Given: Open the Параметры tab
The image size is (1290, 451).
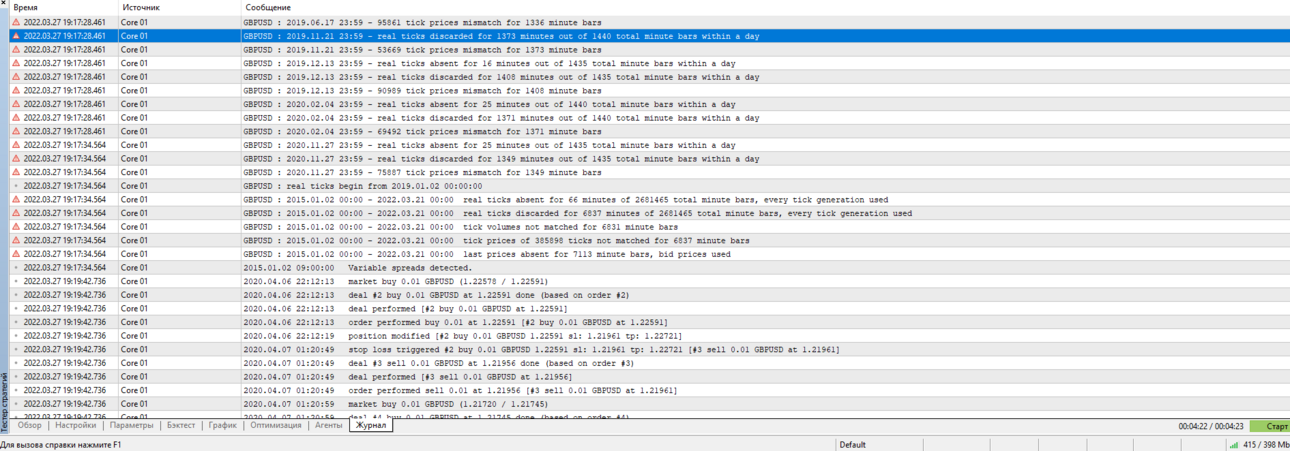Looking at the screenshot, I should [x=132, y=425].
